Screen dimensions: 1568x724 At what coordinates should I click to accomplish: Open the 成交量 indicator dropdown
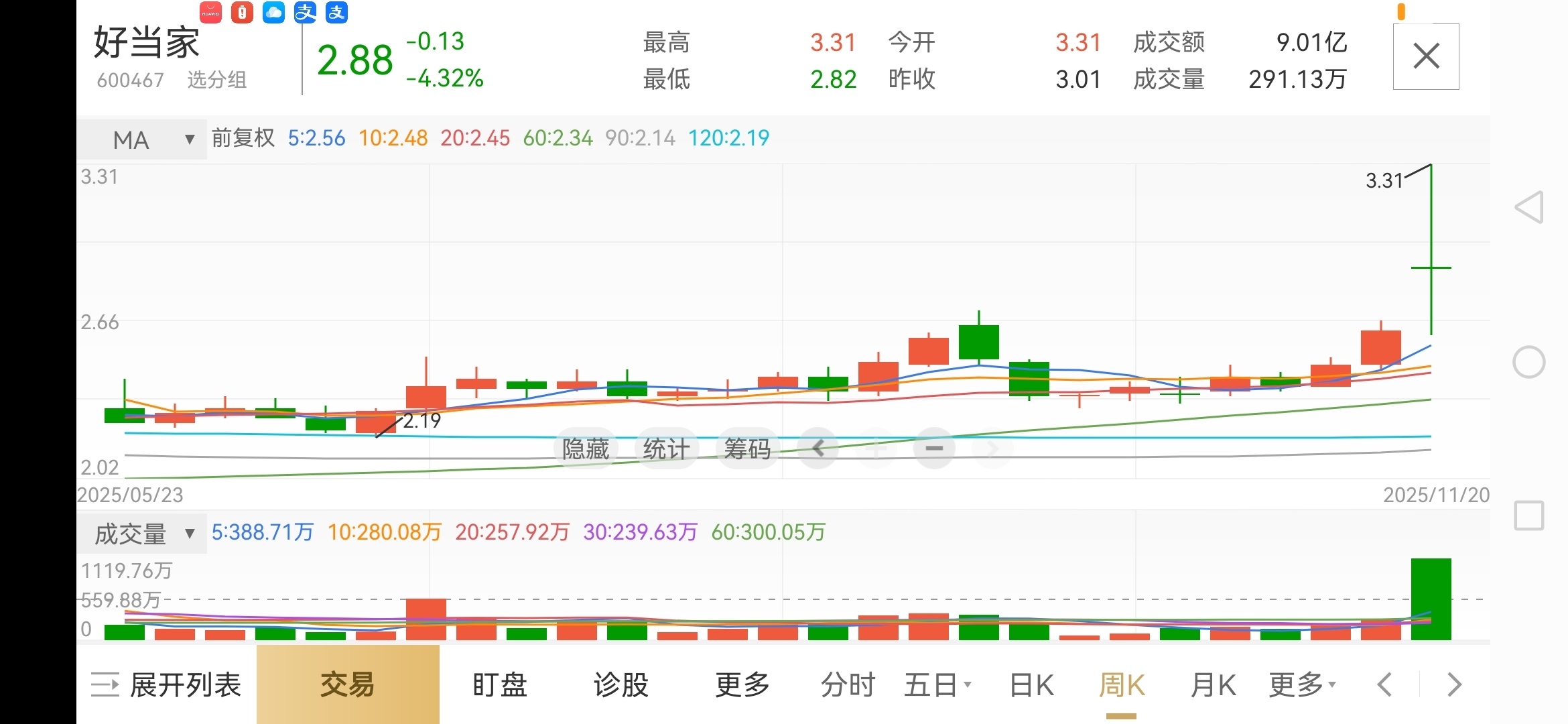pos(142,534)
